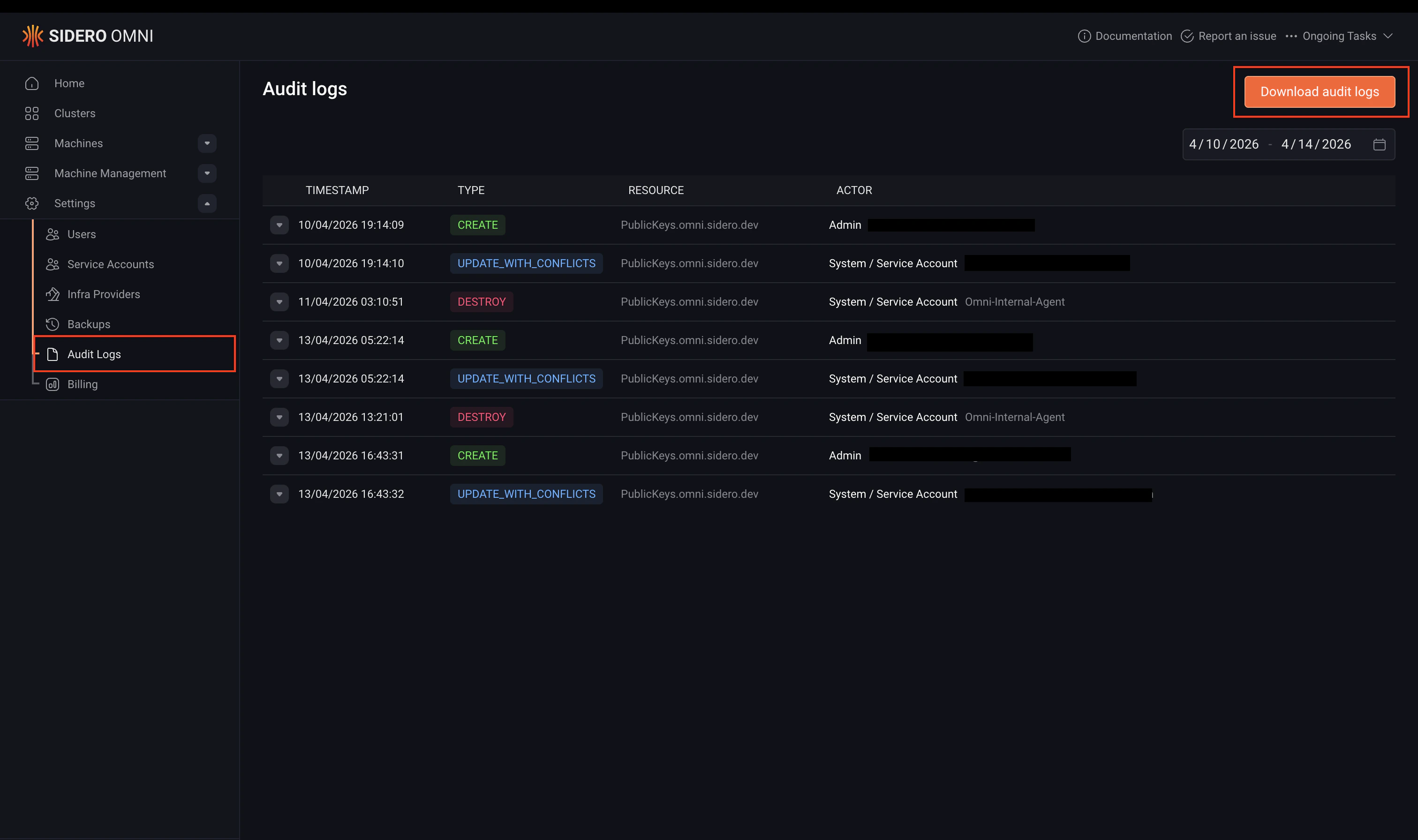
Task: Click the Ongoing Tasks ellipsis icon
Action: (1290, 36)
